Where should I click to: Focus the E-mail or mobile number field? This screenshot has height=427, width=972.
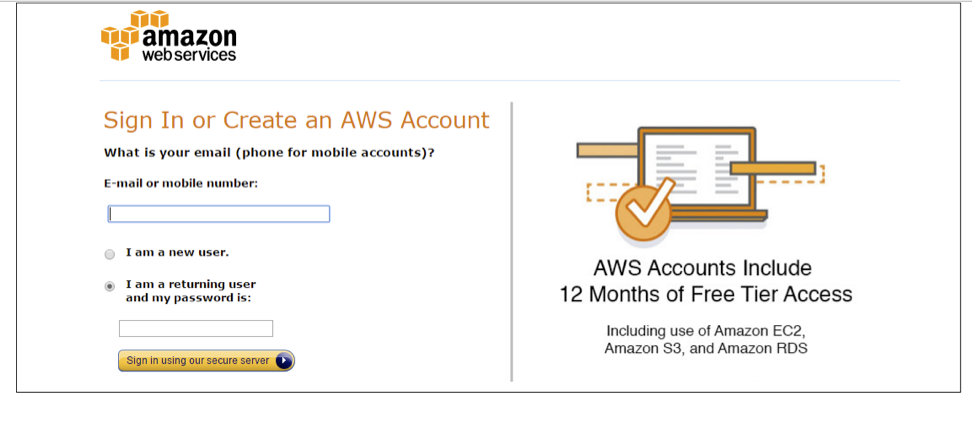pos(219,214)
